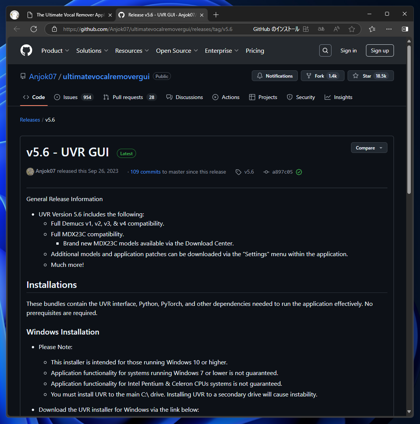Close the Ultimate Vocal Remover tab
The height and width of the screenshot is (424, 420).
110,15
